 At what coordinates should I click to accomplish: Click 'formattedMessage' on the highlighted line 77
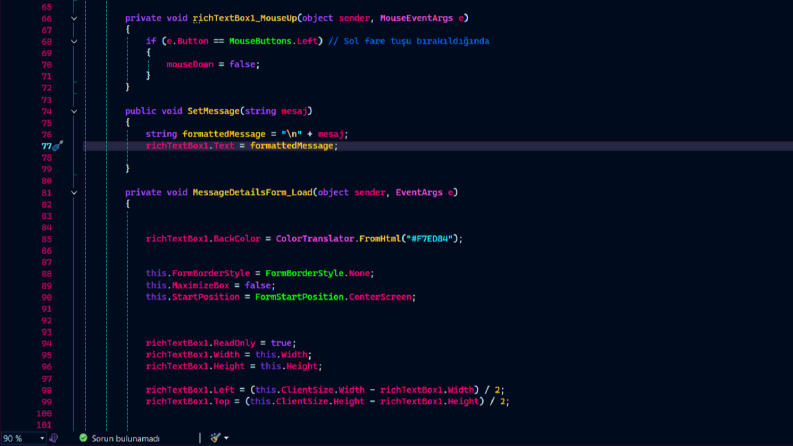pyautogui.click(x=292, y=146)
